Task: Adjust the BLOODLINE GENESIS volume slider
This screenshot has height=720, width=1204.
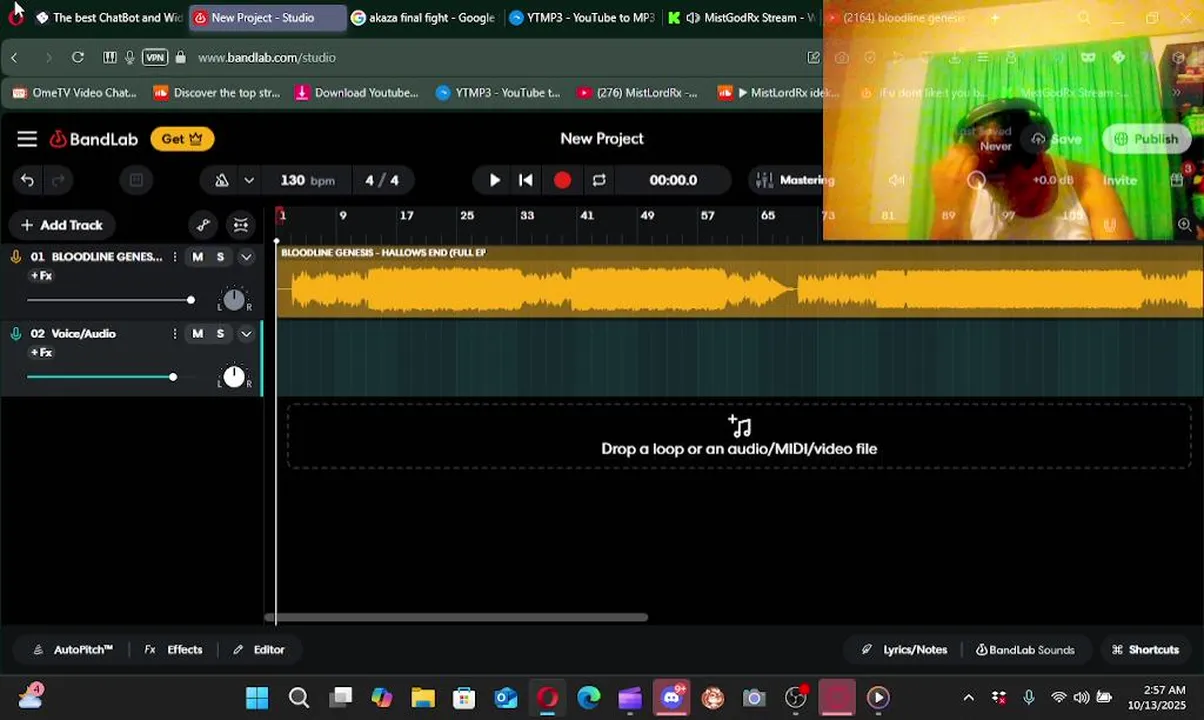Action: [x=110, y=300]
